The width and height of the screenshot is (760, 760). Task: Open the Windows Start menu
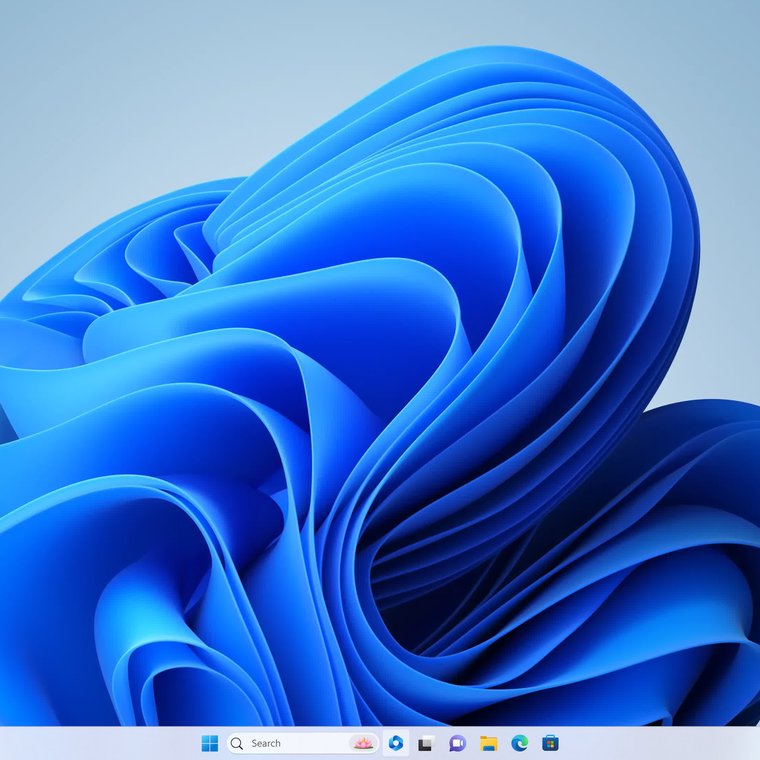(209, 743)
